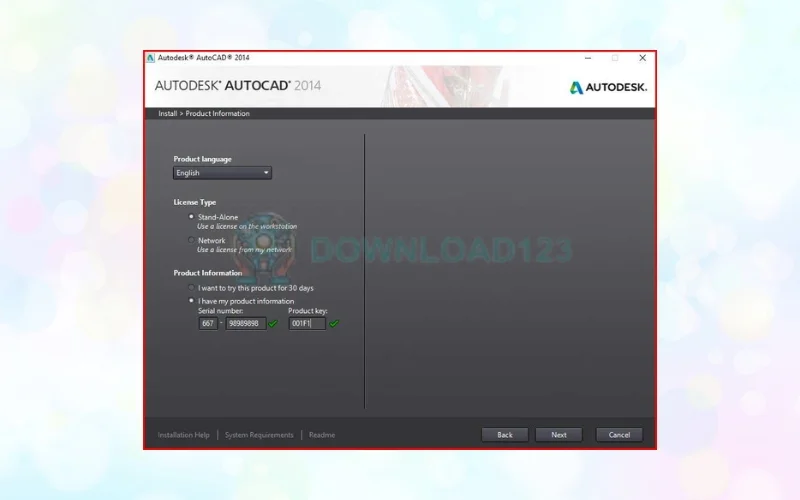Select the Stand-Alone license type
Screen dimensions: 800x500
pos(191,216)
